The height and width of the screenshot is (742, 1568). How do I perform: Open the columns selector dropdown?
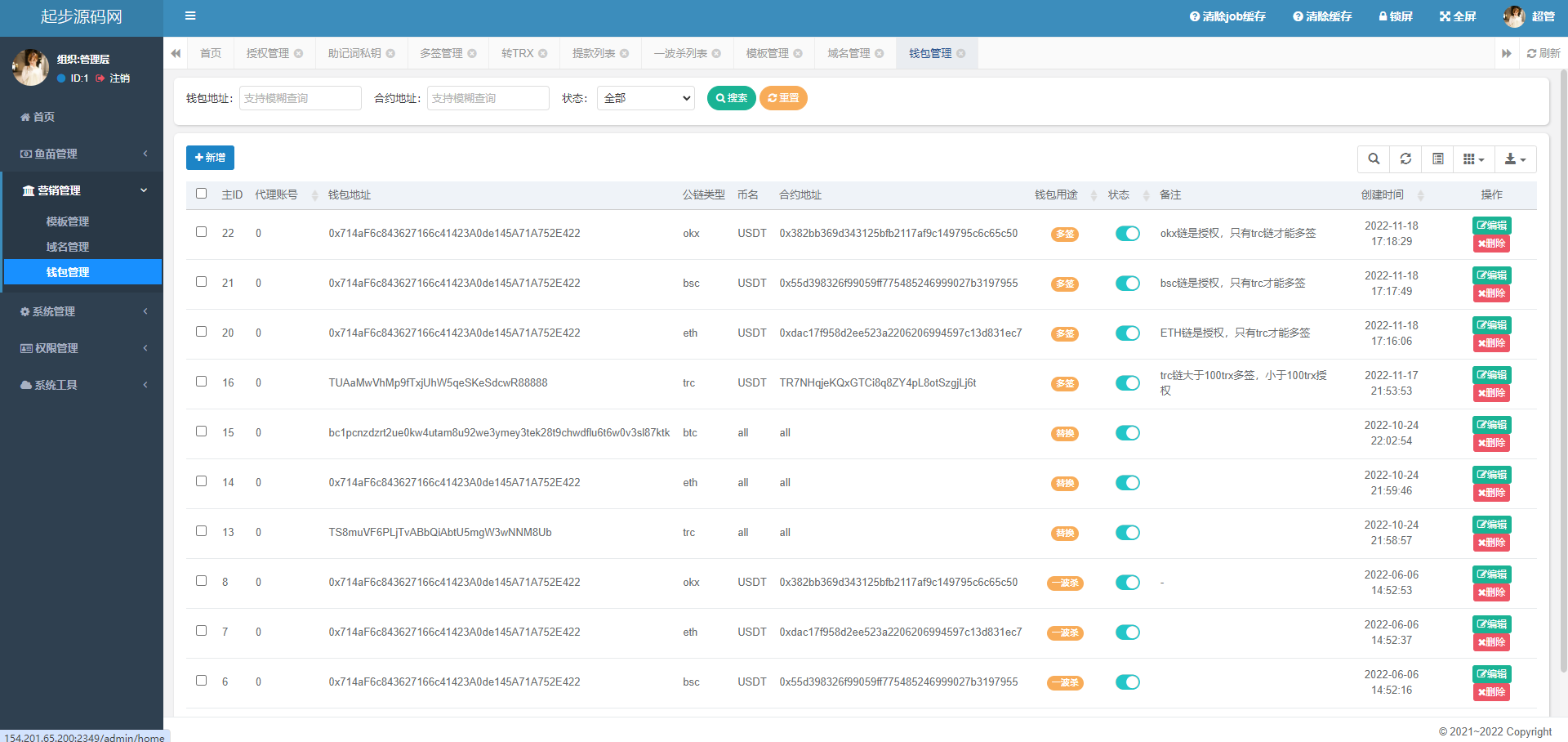click(1473, 159)
